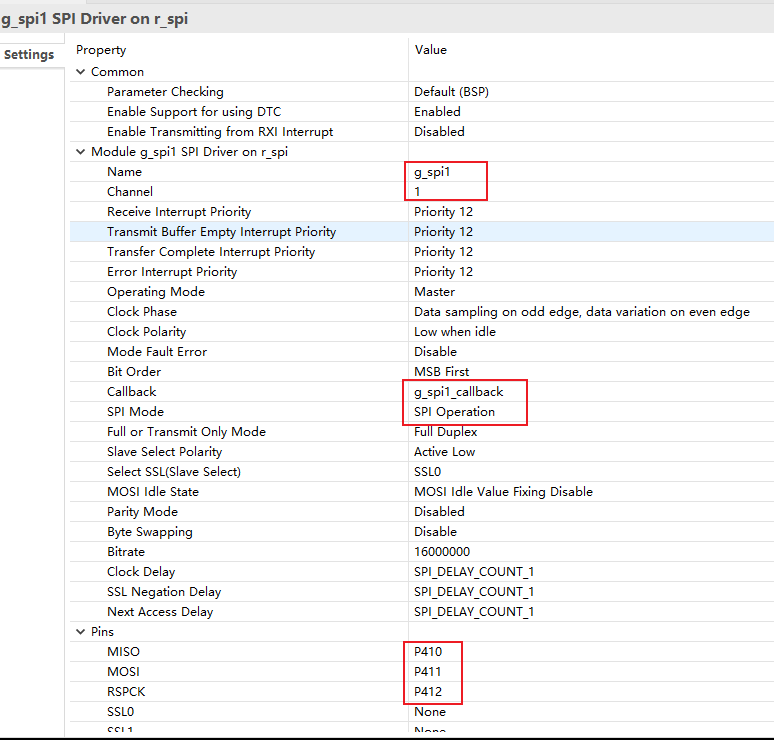774x740 pixels.
Task: Click the MOSI pin value P411
Action: 427,672
